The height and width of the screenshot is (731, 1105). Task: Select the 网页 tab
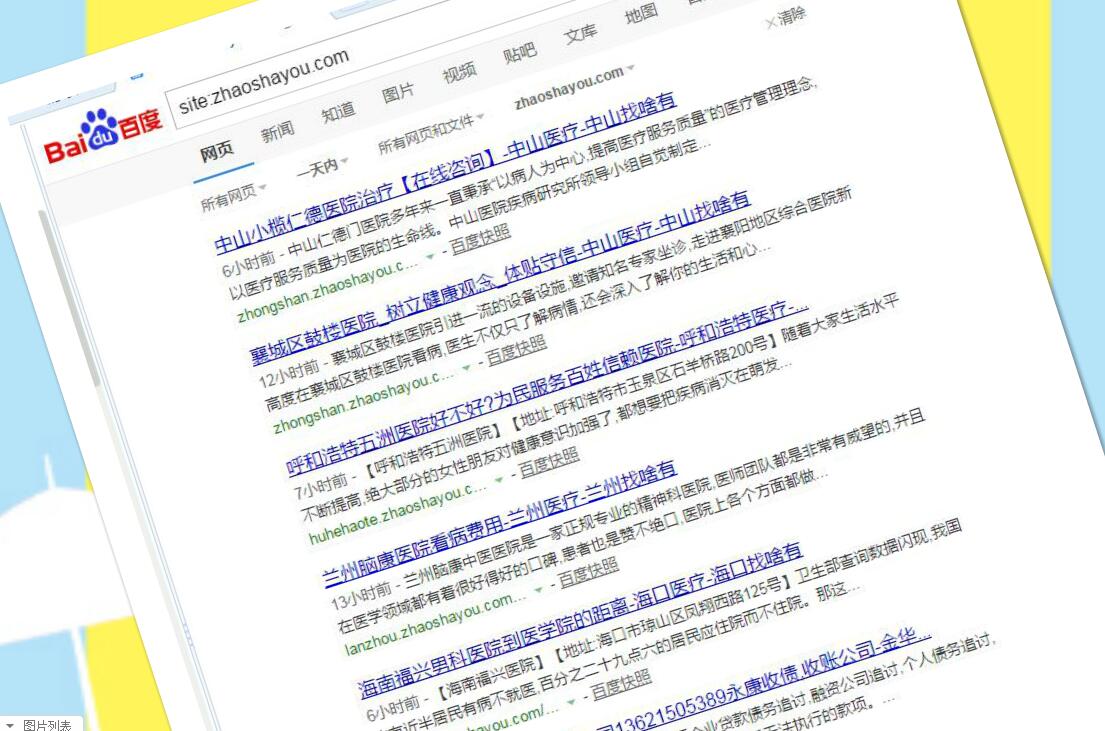click(216, 150)
